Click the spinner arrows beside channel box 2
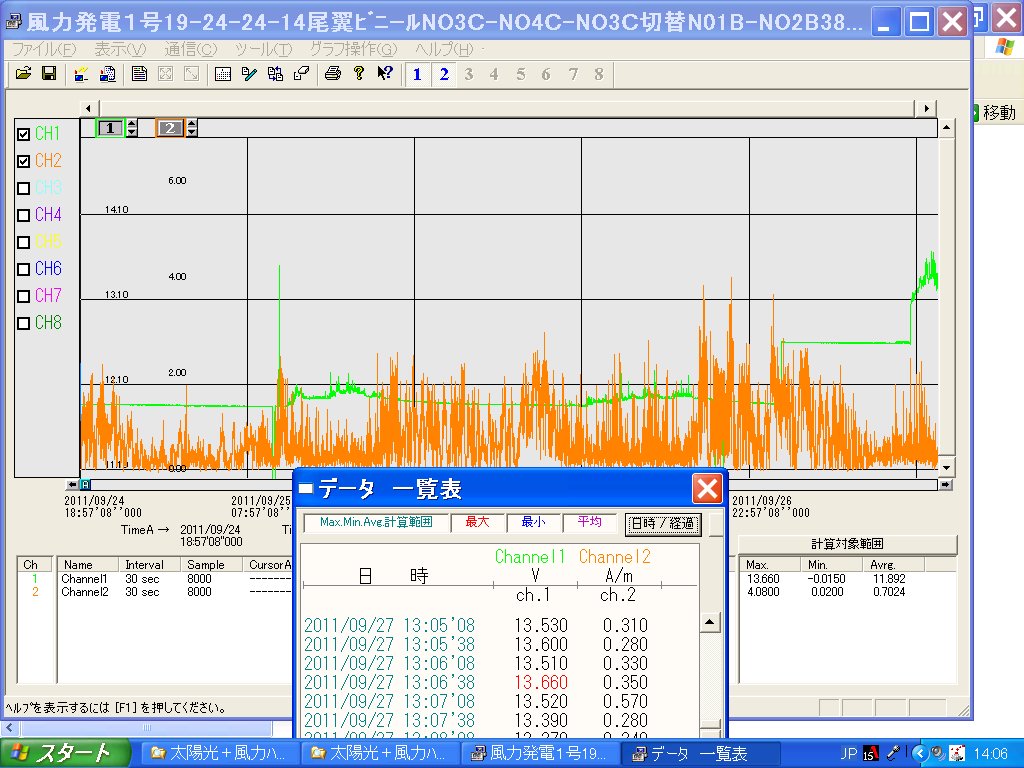 (x=192, y=127)
